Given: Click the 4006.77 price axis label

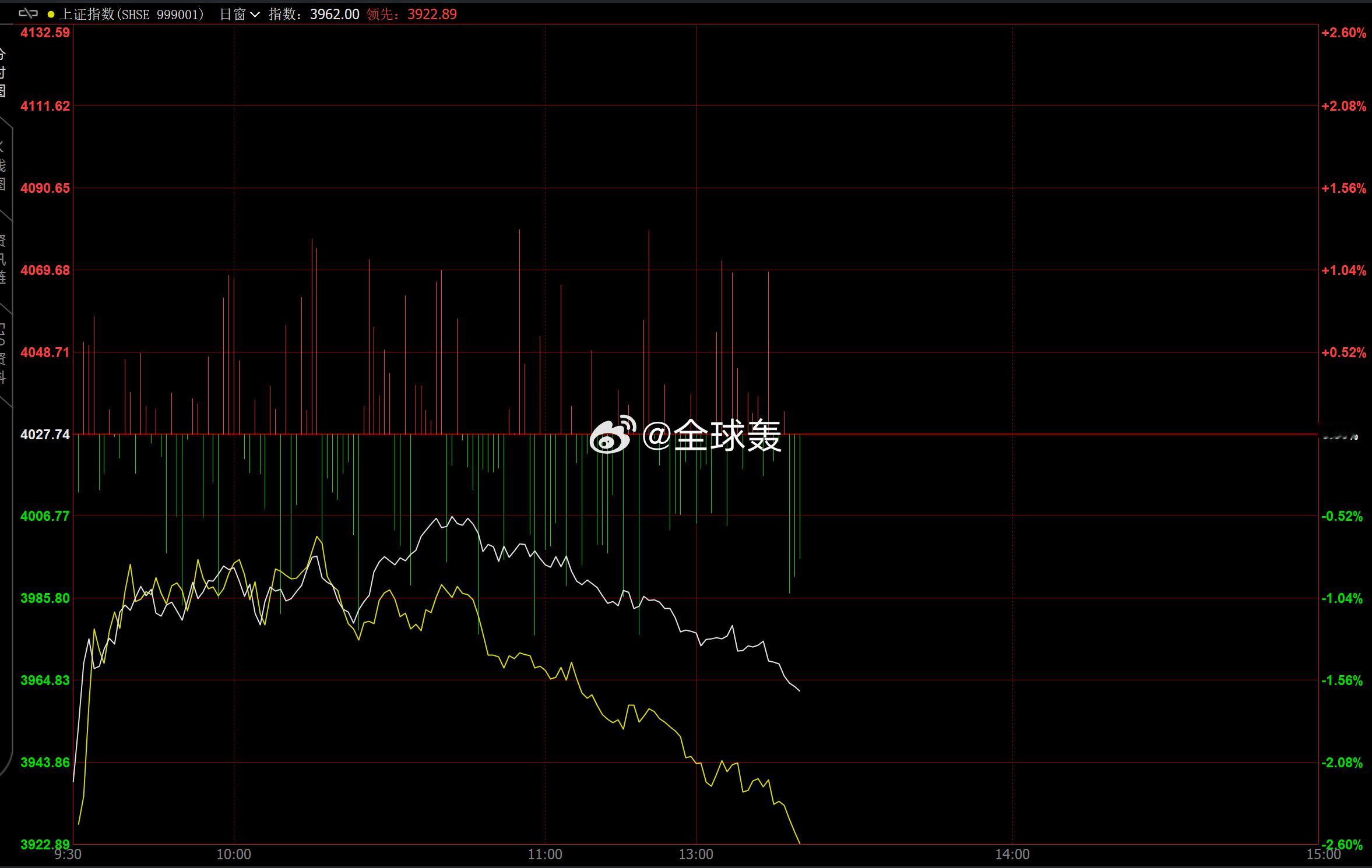Looking at the screenshot, I should pos(45,516).
